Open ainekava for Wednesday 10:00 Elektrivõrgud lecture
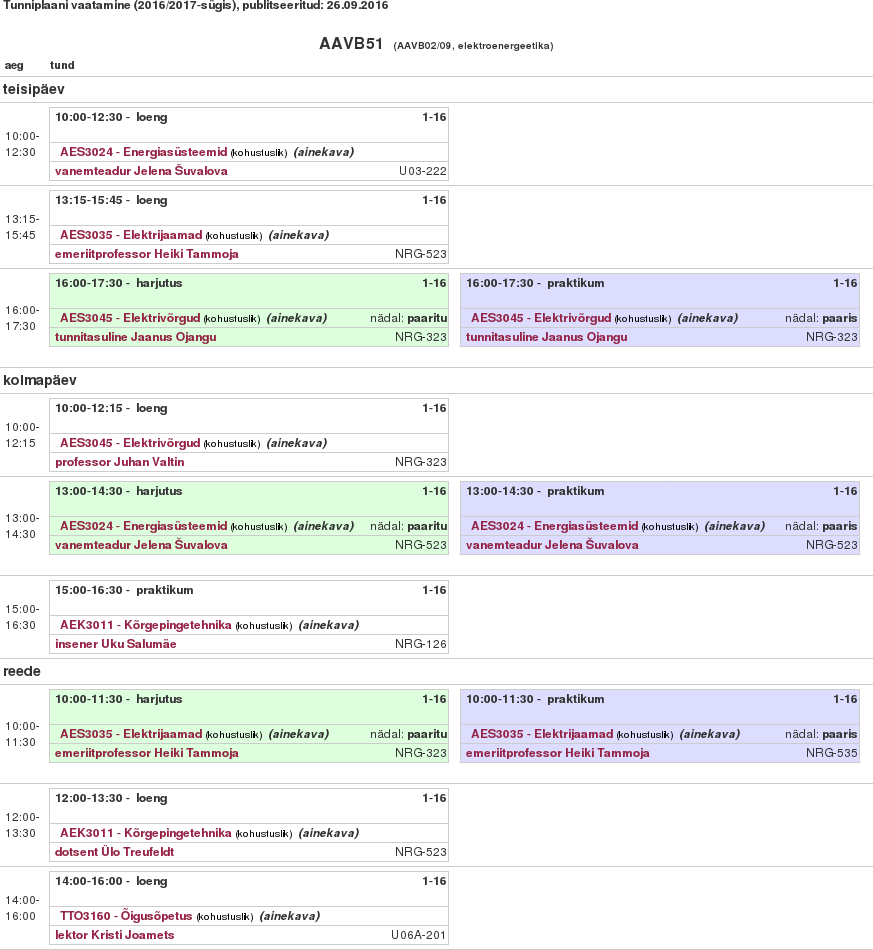Image resolution: width=873 pixels, height=950 pixels. click(297, 443)
